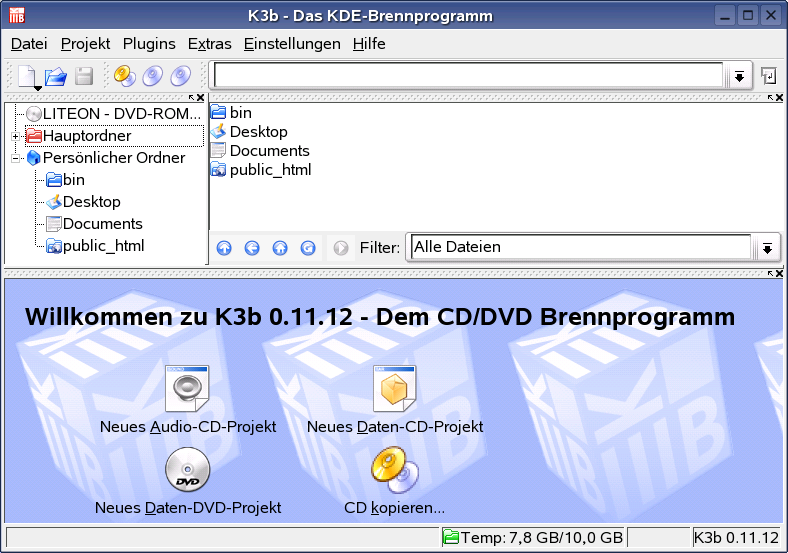The height and width of the screenshot is (553, 788).
Task: Click the green temp folder status icon
Action: click(451, 537)
